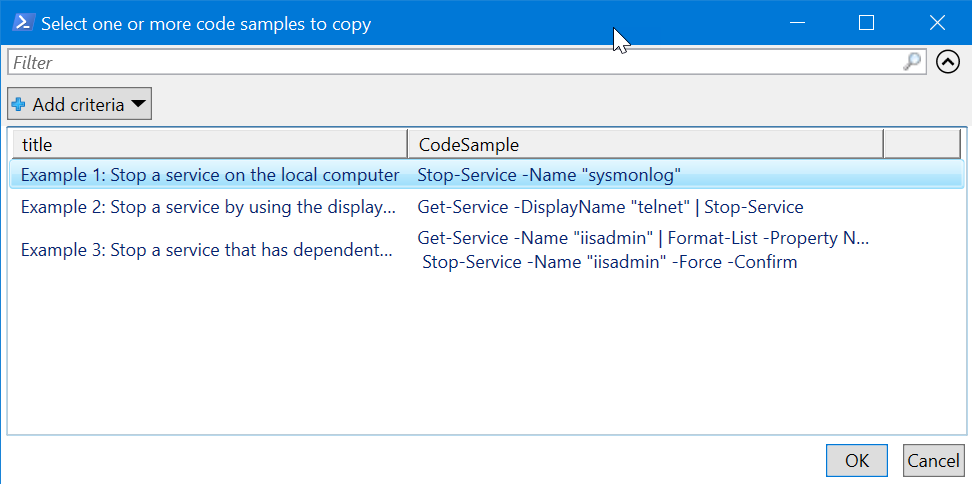Minimize the code samples window

(798, 23)
